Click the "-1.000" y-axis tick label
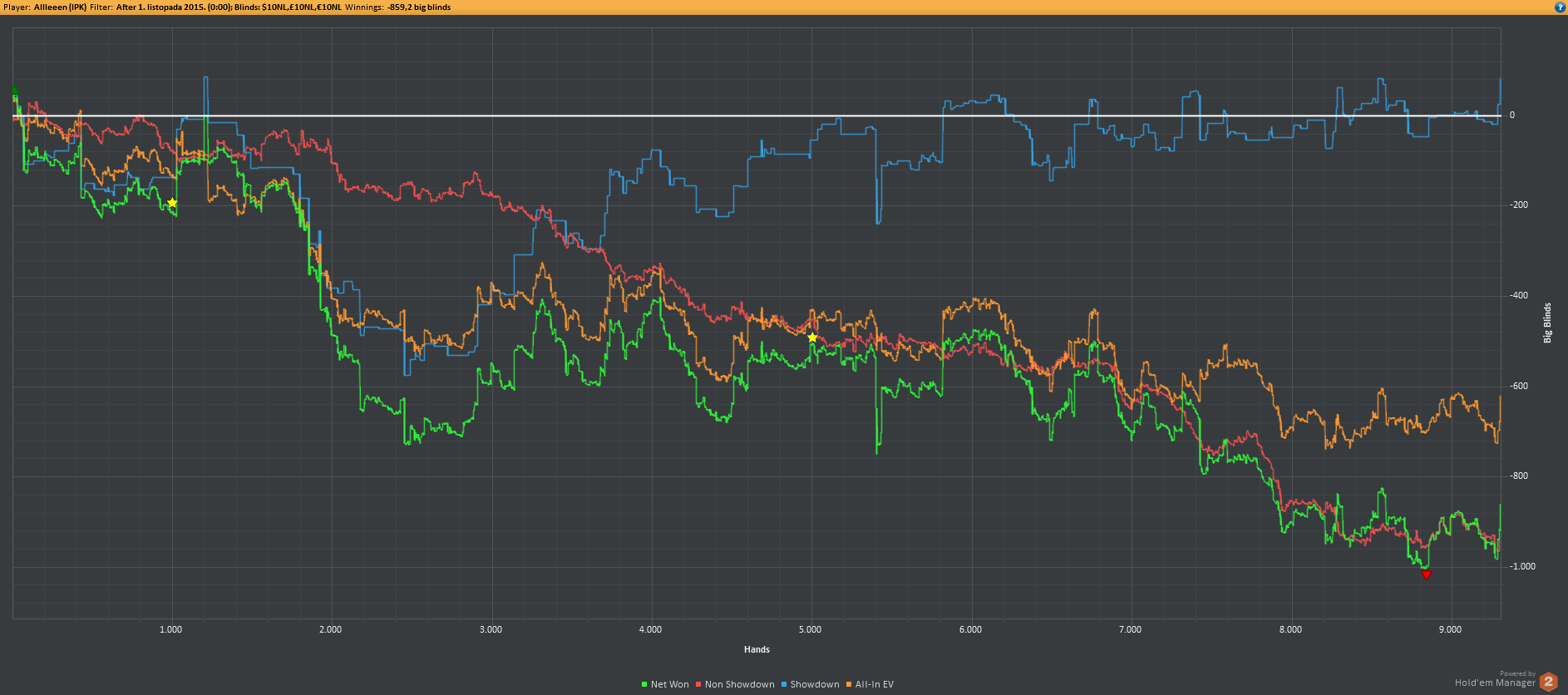1568x695 pixels. (1522, 566)
